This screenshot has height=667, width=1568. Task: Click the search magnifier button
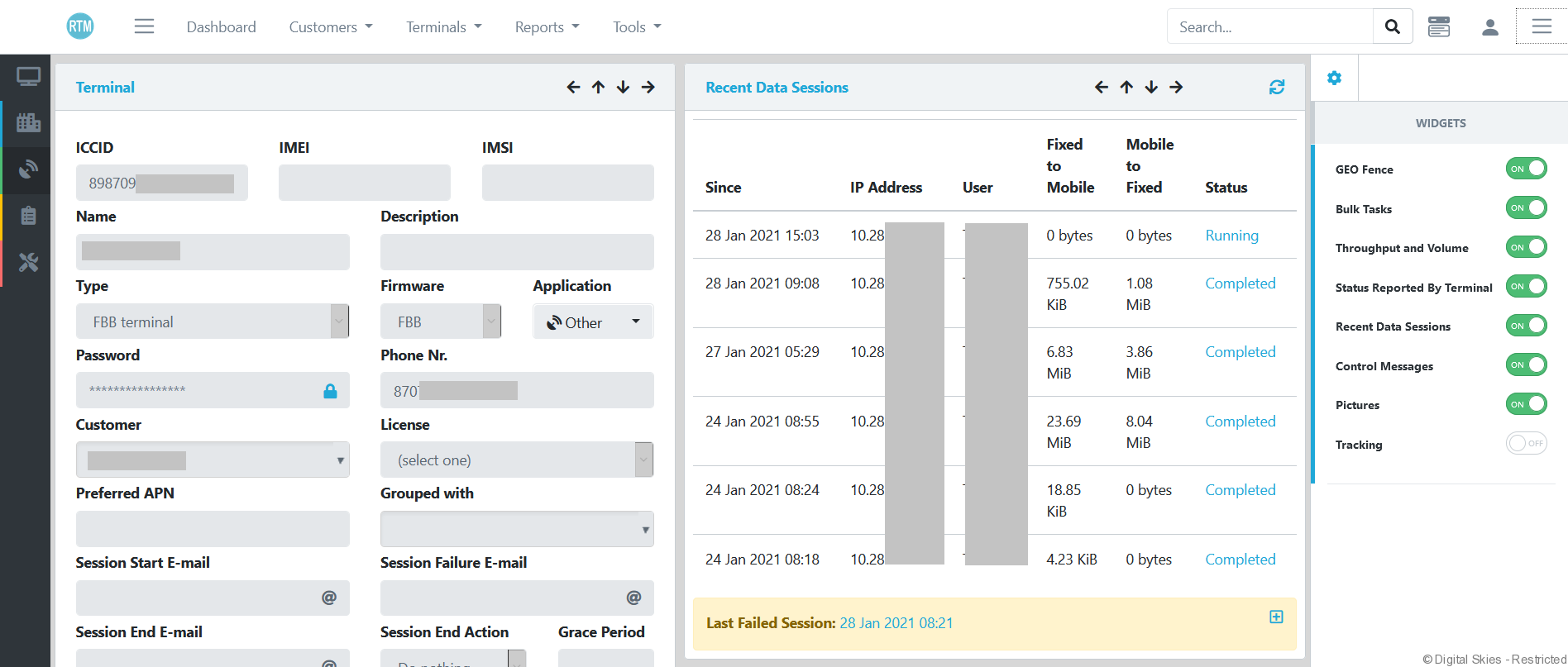pos(1393,26)
